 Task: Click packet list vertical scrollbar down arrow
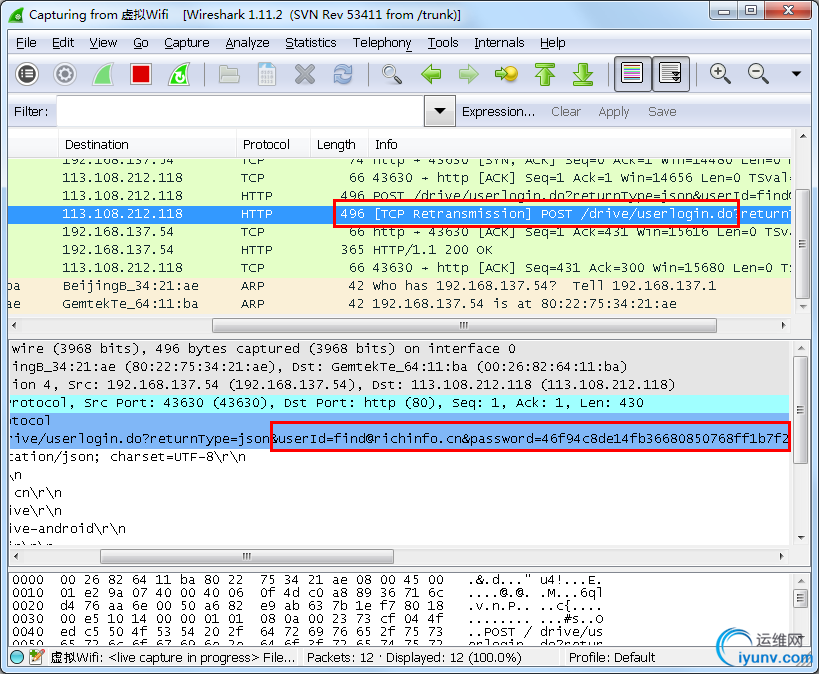coord(803,308)
